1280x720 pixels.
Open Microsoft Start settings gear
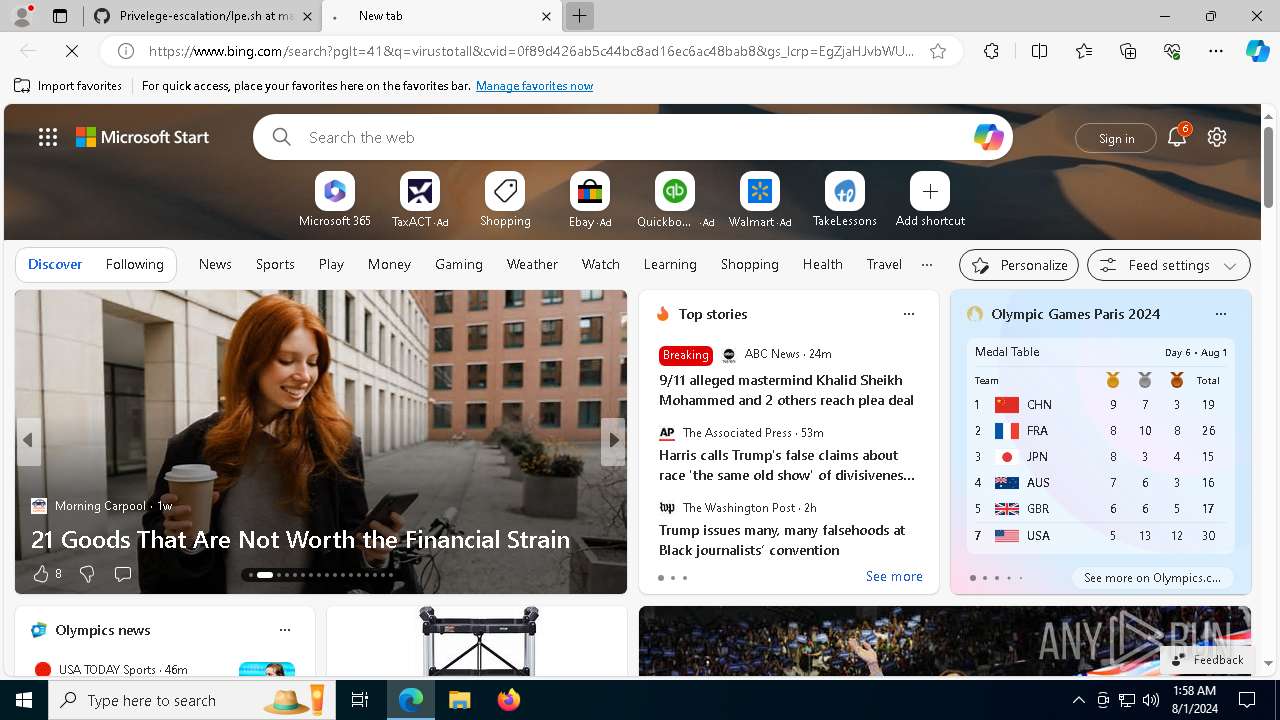(1217, 137)
